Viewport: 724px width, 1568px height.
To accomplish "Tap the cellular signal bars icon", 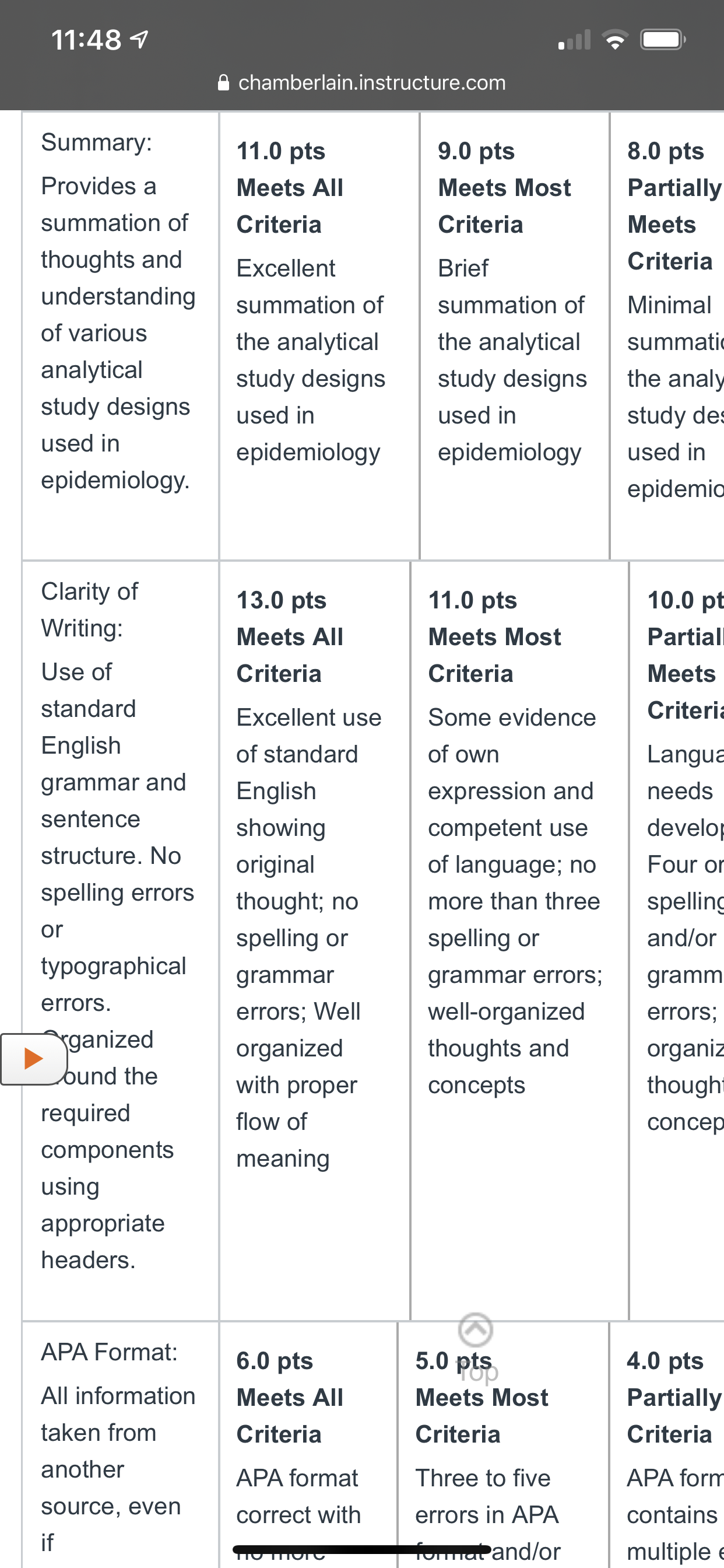I will tap(574, 40).
